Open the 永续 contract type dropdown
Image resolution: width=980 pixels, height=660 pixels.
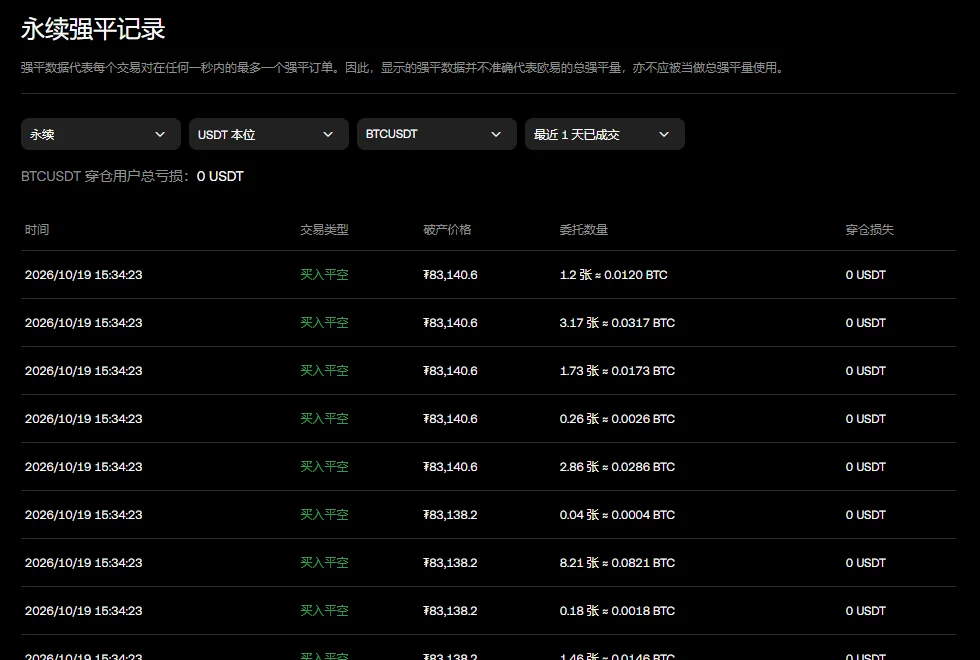(101, 134)
